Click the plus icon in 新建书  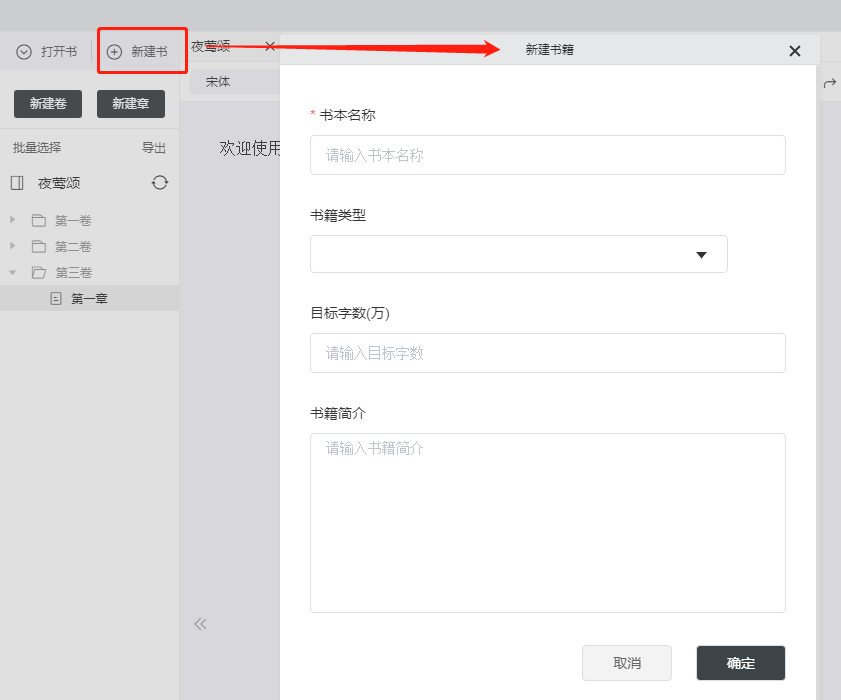click(x=114, y=51)
